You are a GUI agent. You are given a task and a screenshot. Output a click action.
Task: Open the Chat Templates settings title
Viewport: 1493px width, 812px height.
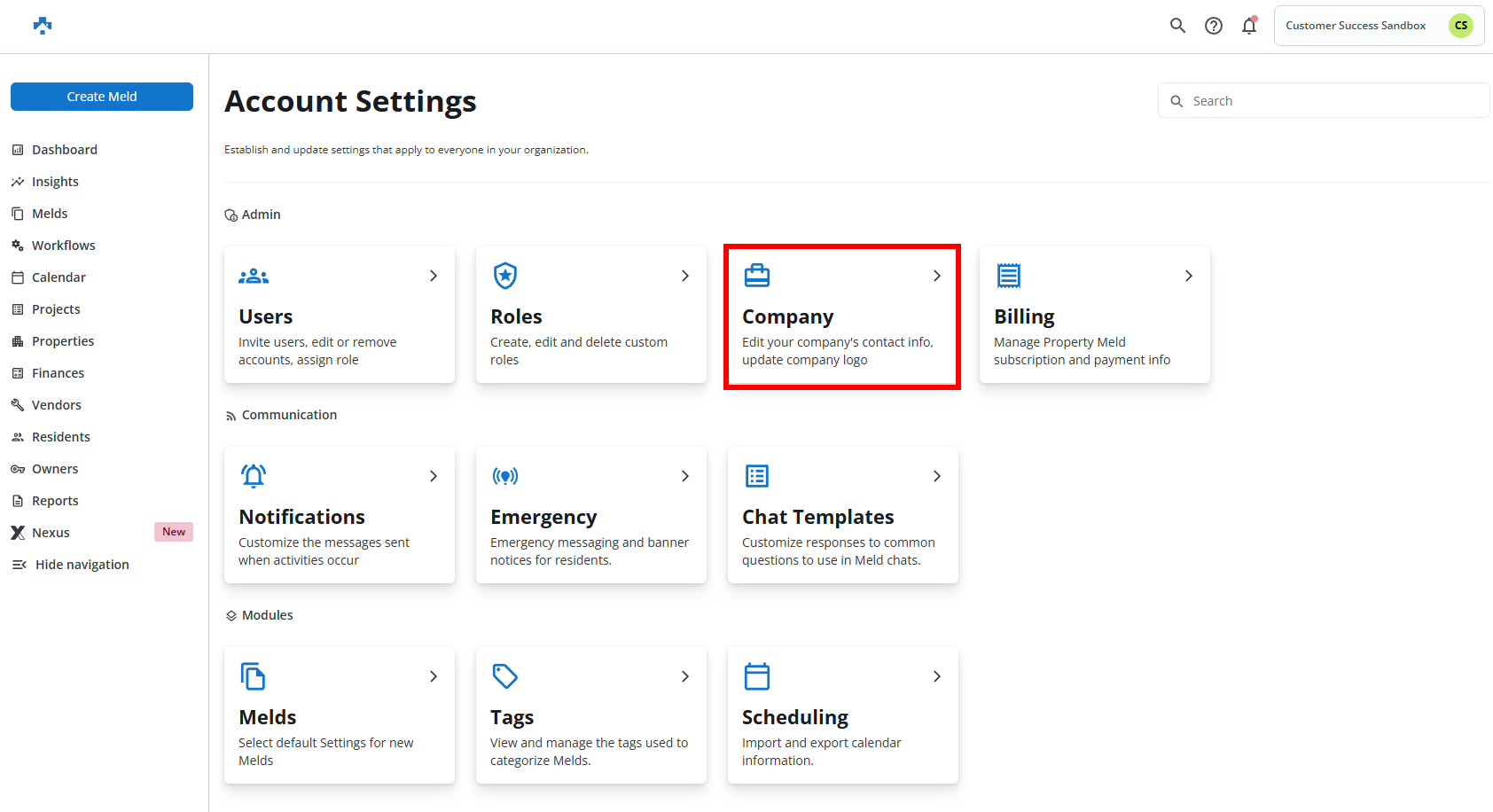[x=817, y=517]
